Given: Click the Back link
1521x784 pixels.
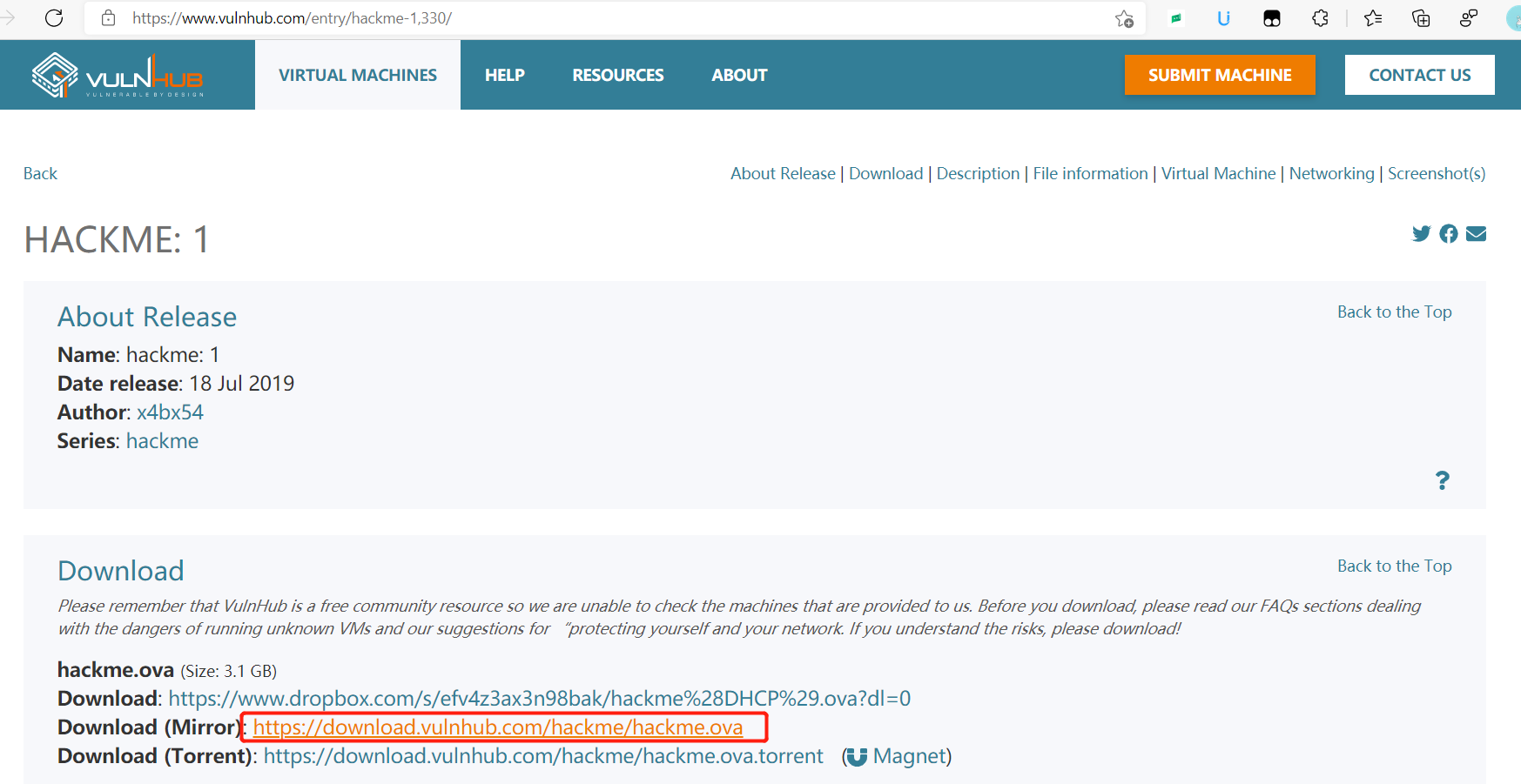Looking at the screenshot, I should (x=40, y=173).
